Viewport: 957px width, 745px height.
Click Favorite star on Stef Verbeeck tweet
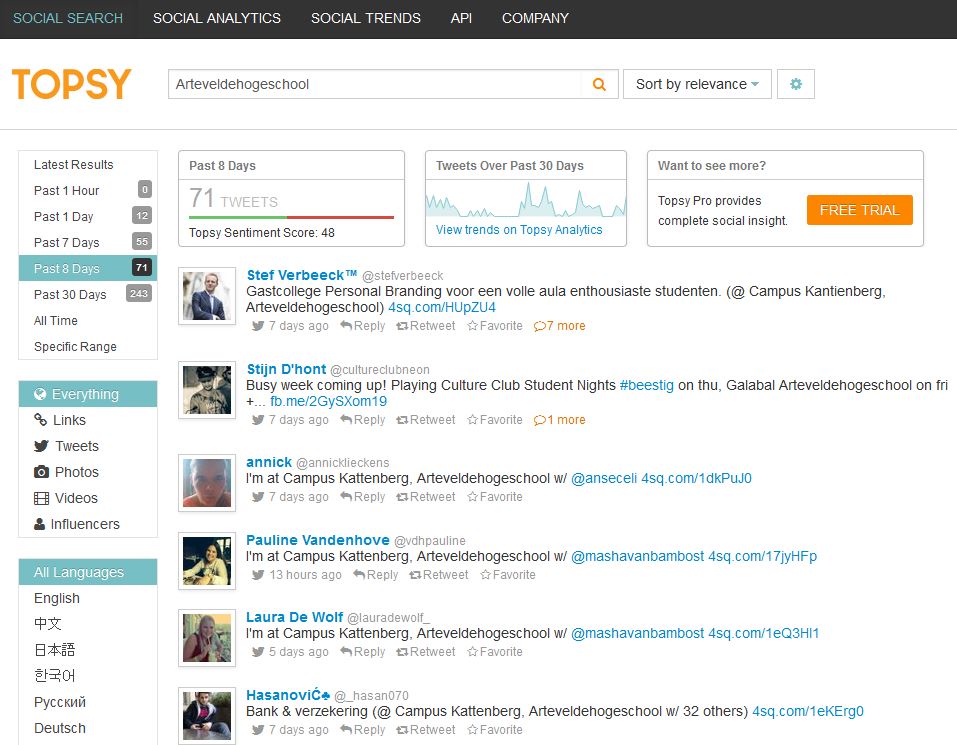(x=472, y=326)
